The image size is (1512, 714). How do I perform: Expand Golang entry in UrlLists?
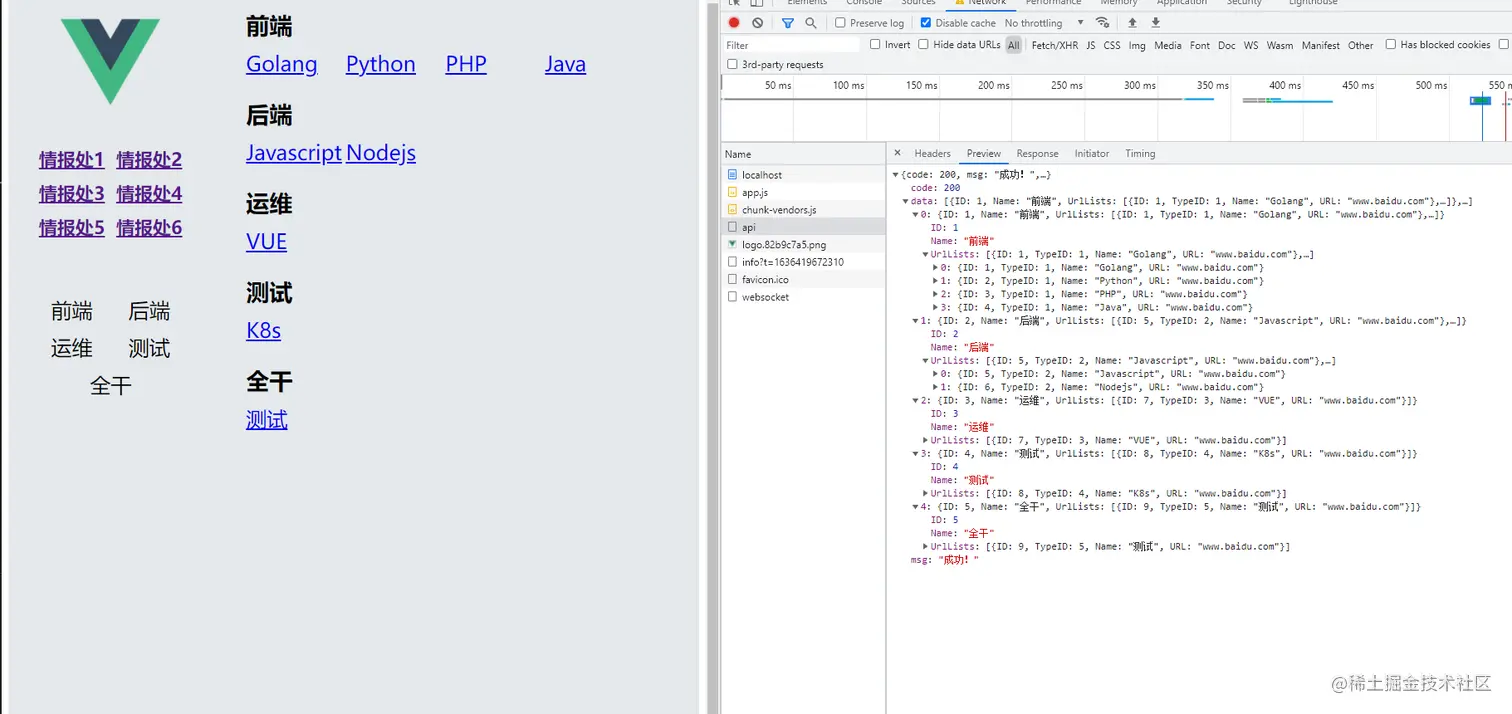click(x=935, y=268)
